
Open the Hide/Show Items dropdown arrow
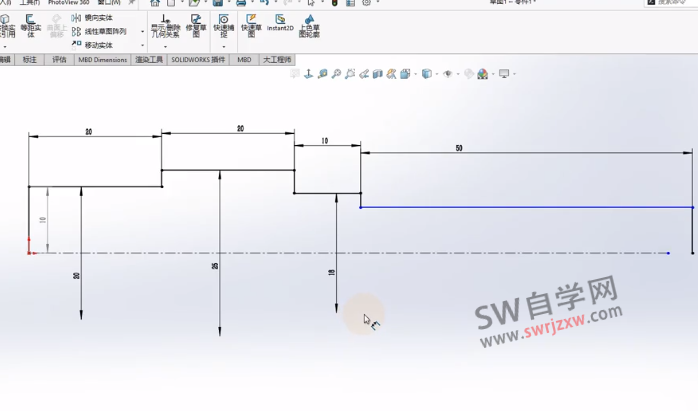(x=458, y=74)
